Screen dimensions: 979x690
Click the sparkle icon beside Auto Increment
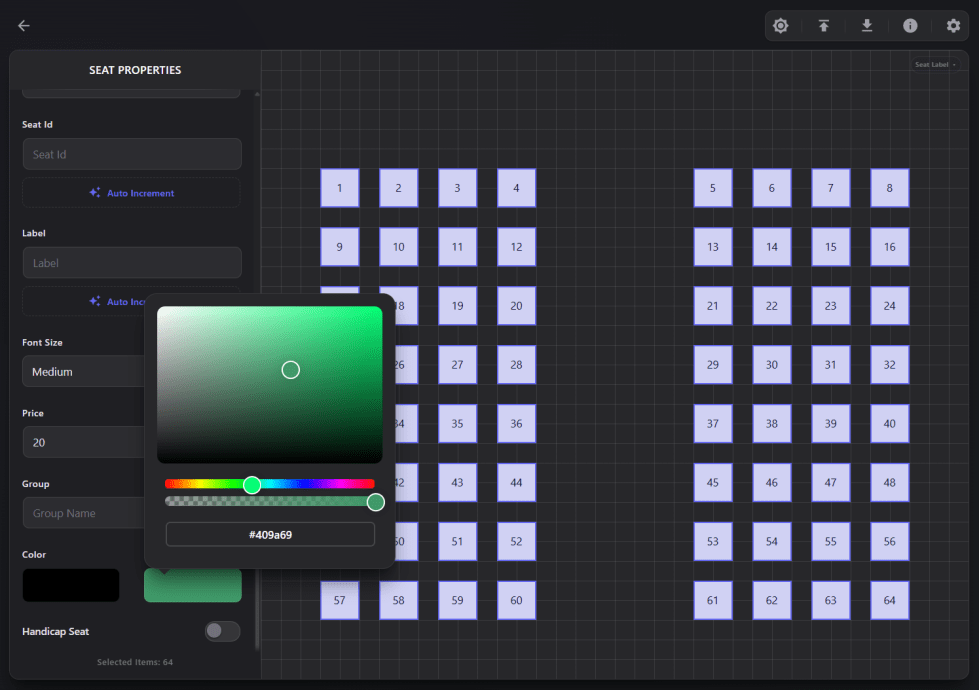[x=95, y=193]
